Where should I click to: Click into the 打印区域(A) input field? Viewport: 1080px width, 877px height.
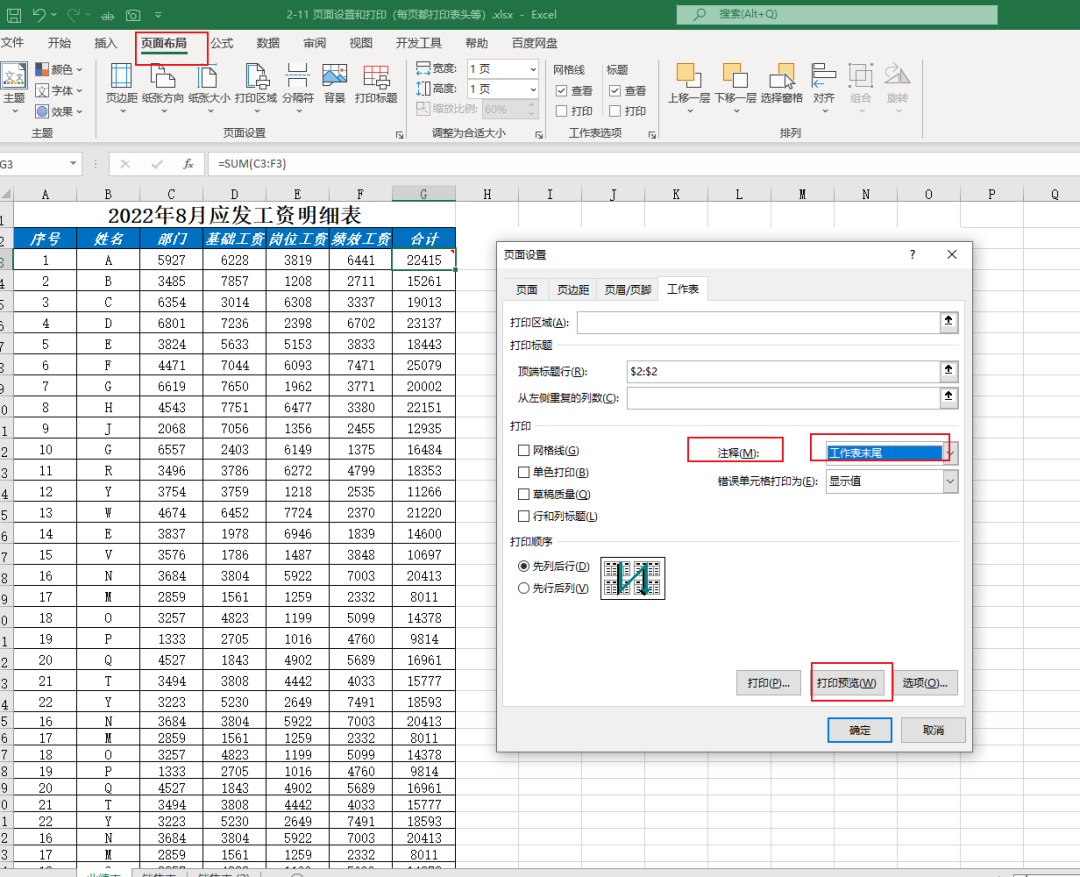tap(758, 322)
